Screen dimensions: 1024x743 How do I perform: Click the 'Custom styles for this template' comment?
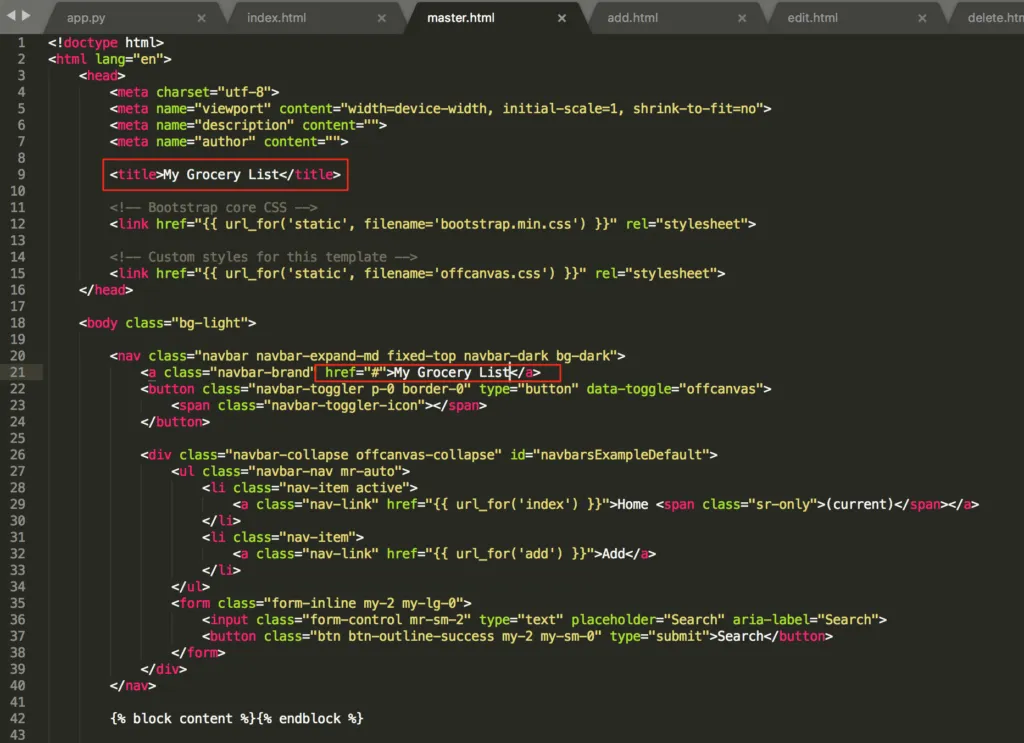(264, 257)
